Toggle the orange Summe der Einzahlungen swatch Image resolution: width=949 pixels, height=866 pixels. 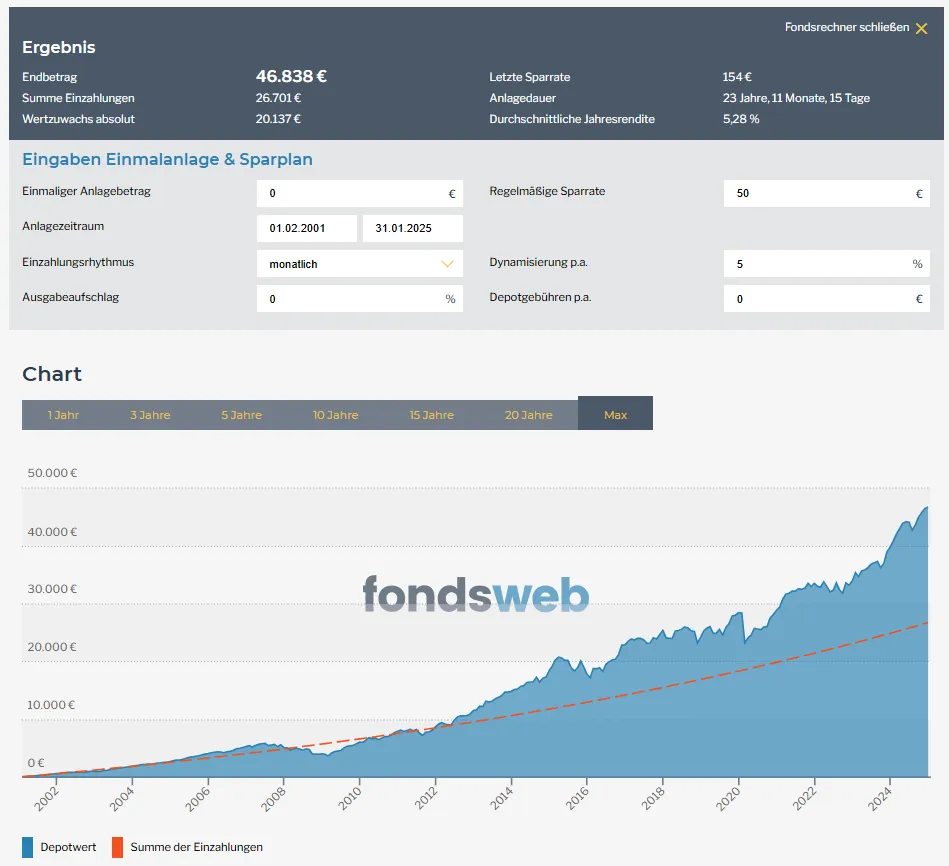click(117, 847)
